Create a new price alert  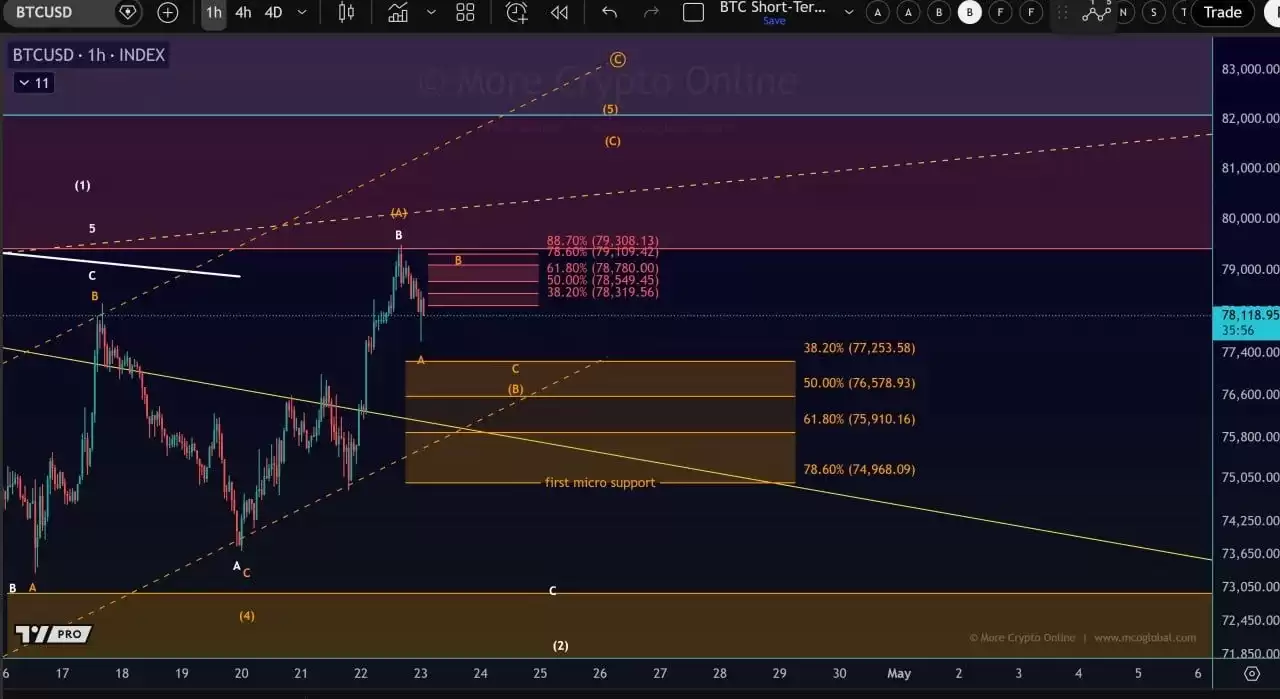516,13
